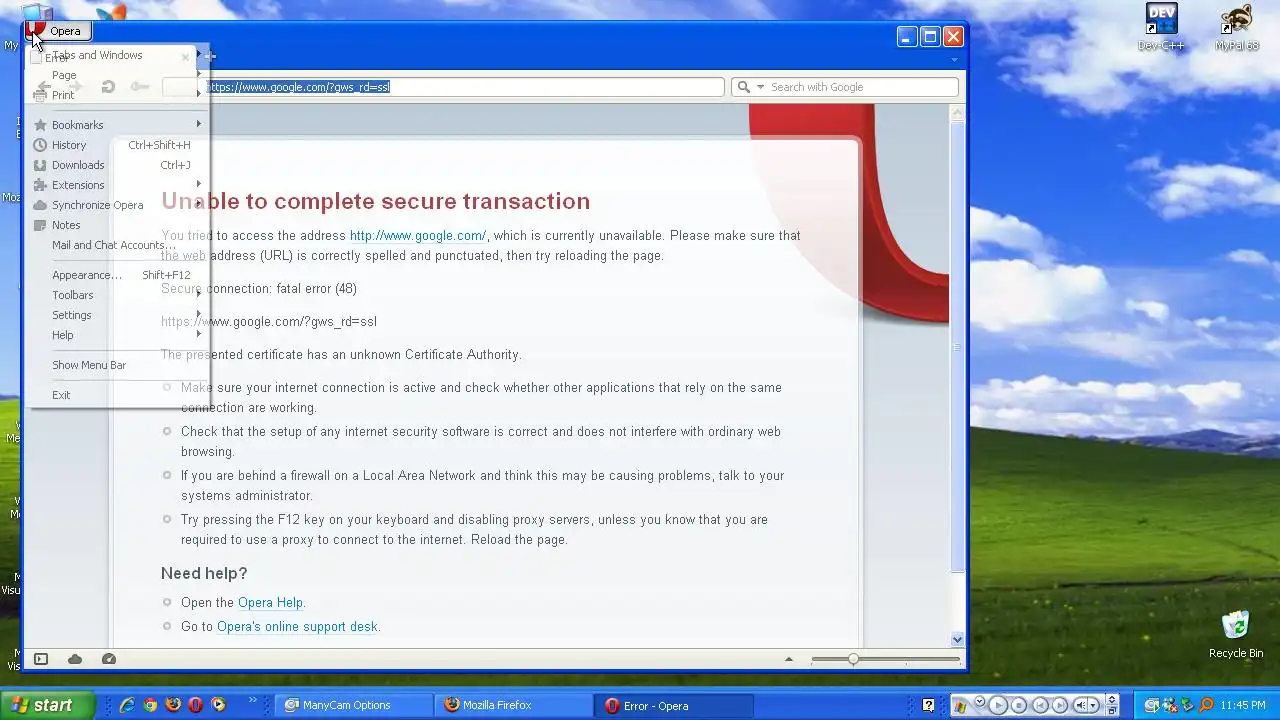Open Opera's online support desk link
1280x720 pixels.
(297, 627)
